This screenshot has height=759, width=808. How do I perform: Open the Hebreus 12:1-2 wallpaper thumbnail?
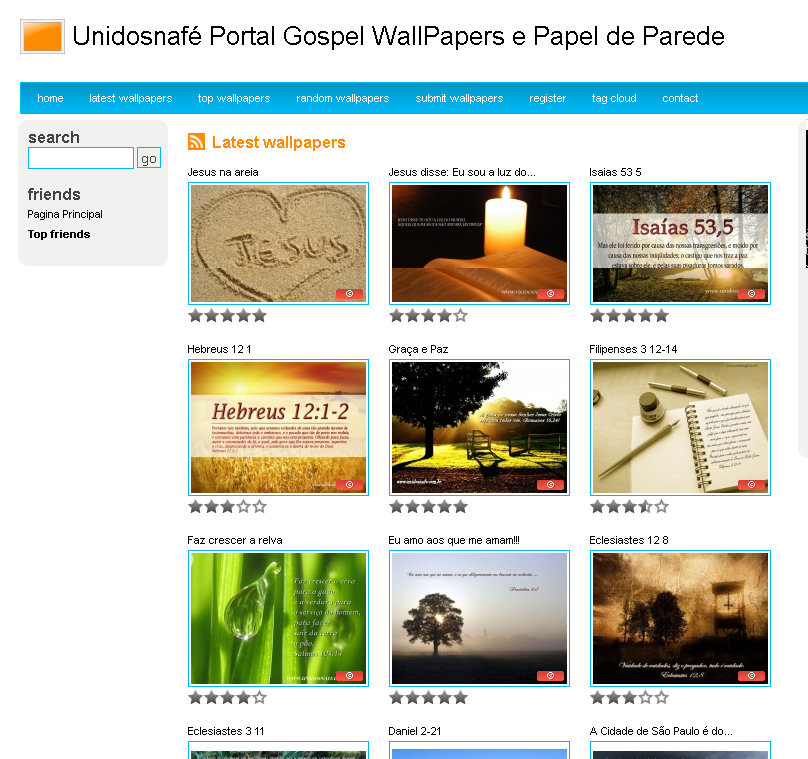tap(278, 427)
